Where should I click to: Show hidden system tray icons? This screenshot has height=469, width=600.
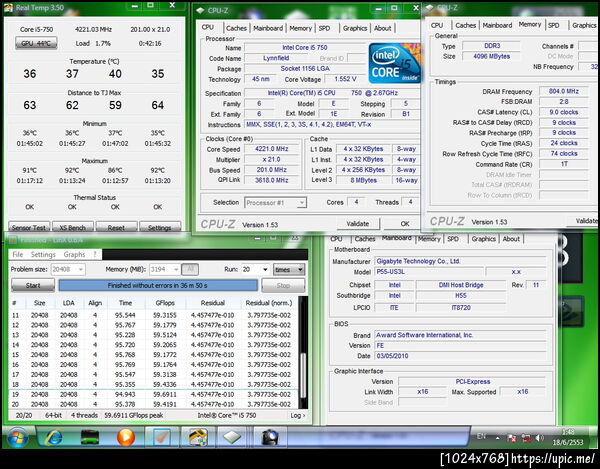[498, 438]
